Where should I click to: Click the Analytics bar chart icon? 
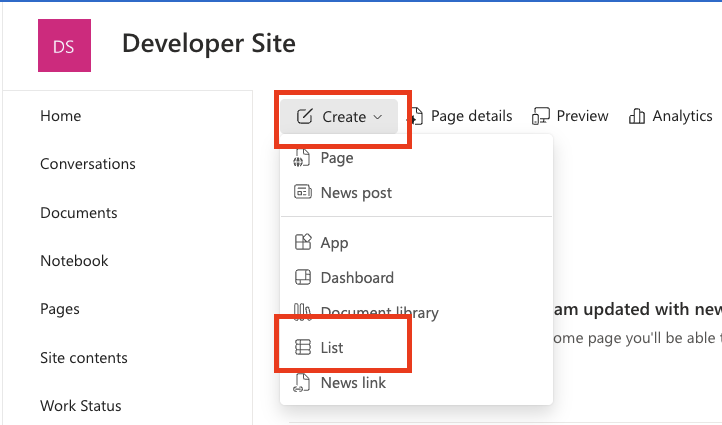point(637,116)
